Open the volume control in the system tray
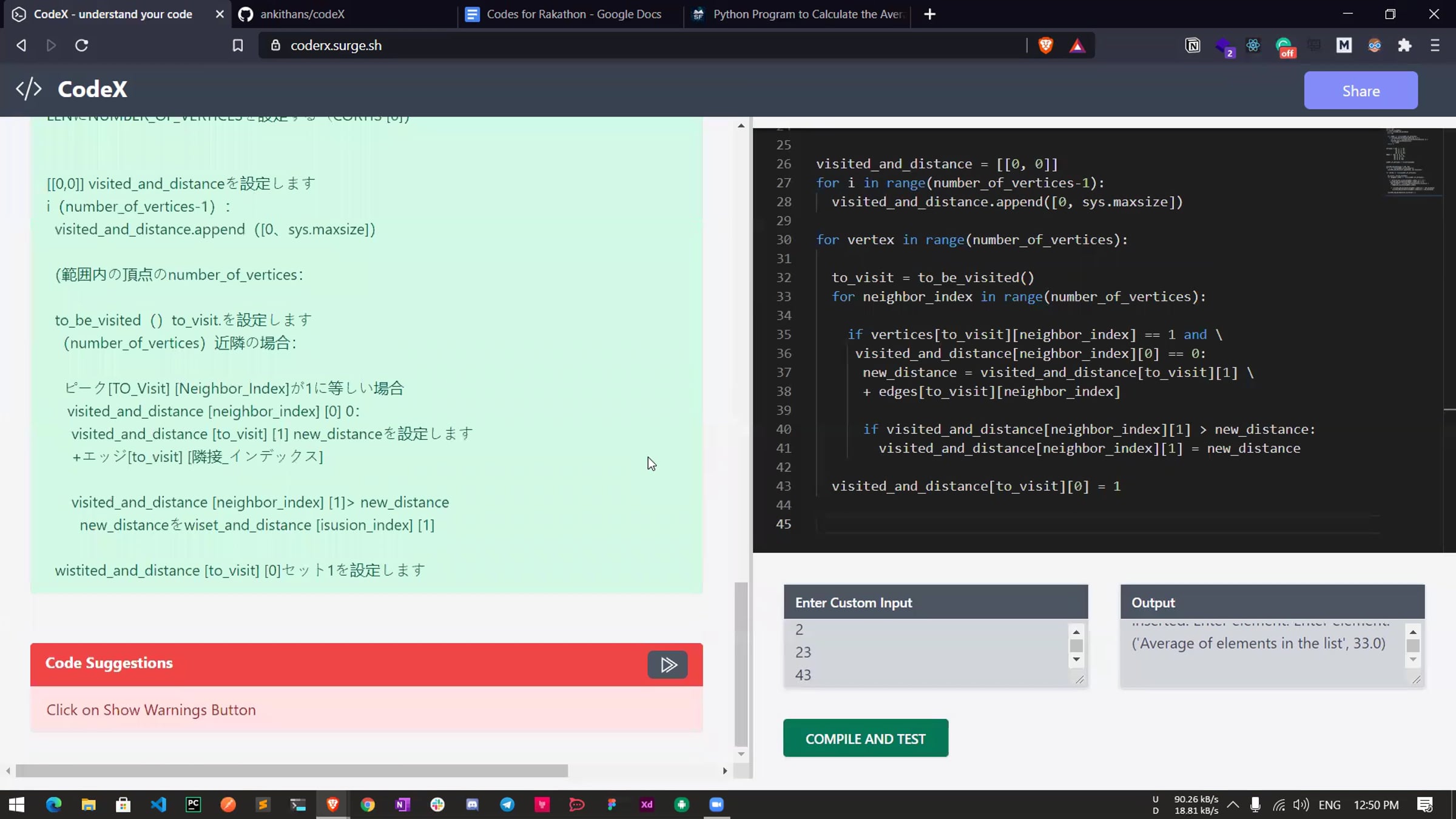 click(1301, 805)
